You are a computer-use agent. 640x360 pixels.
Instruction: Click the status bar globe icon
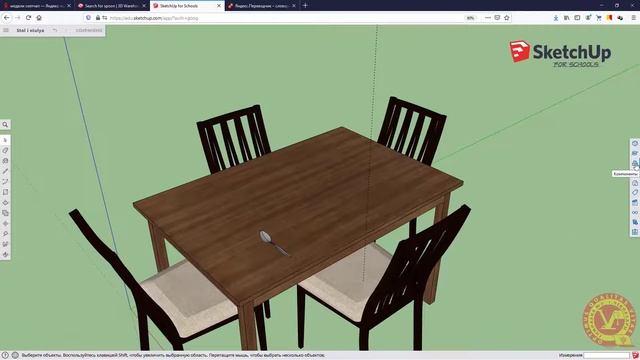point(15,356)
